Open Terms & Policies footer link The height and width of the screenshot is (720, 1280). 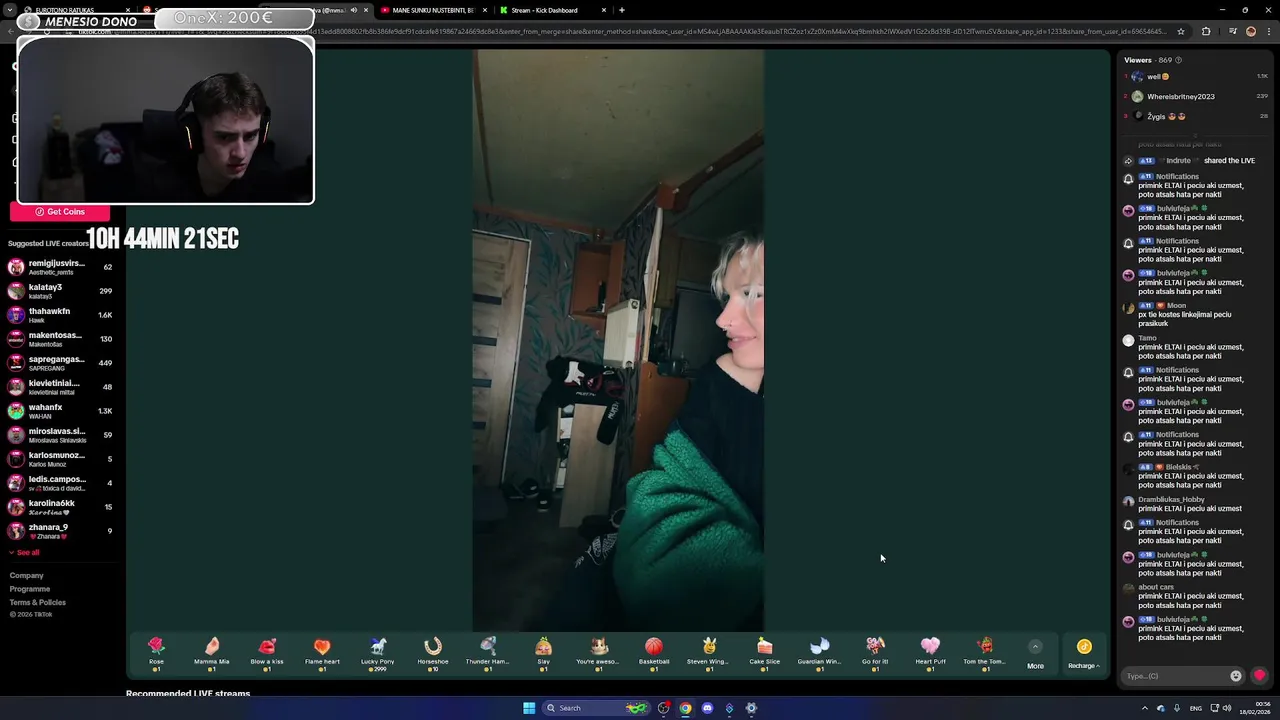point(38,602)
